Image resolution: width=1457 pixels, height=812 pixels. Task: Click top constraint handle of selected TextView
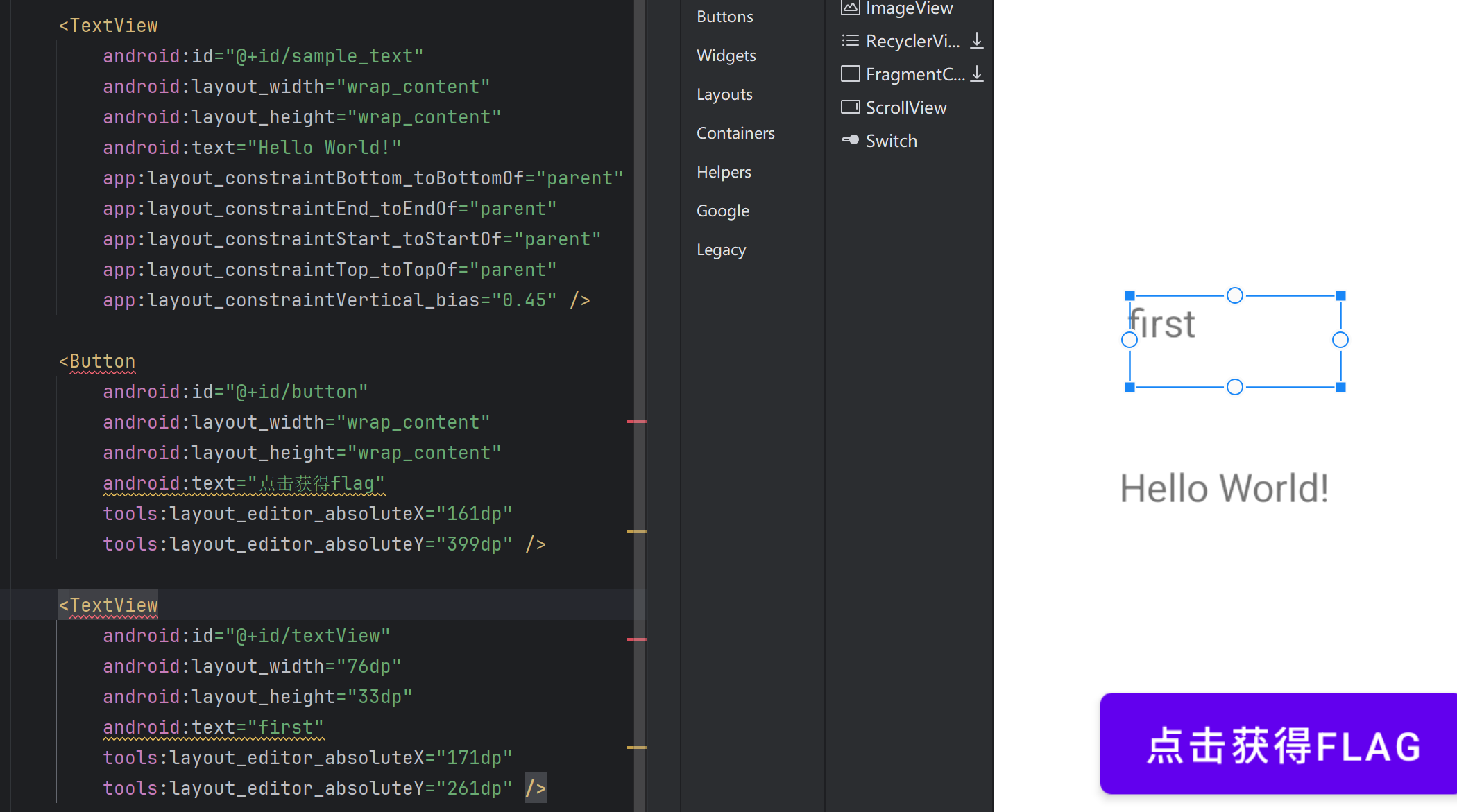[1234, 296]
